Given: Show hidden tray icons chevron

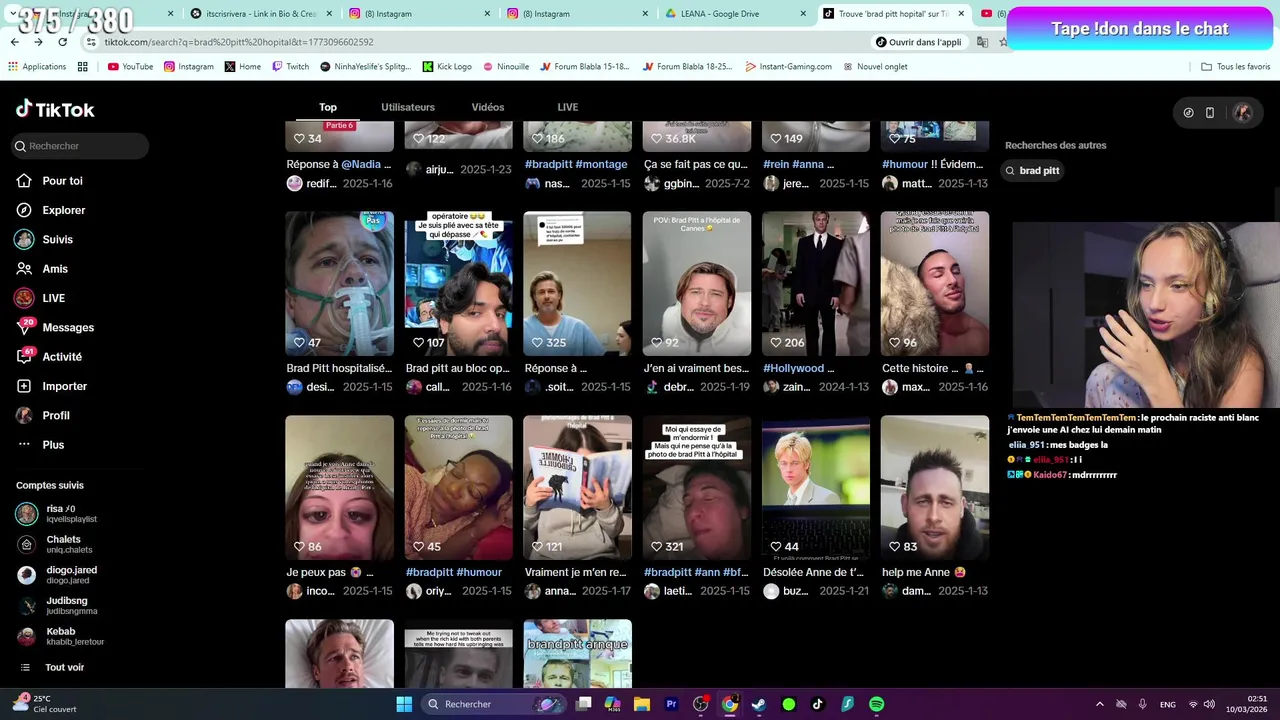Looking at the screenshot, I should click(x=1099, y=704).
